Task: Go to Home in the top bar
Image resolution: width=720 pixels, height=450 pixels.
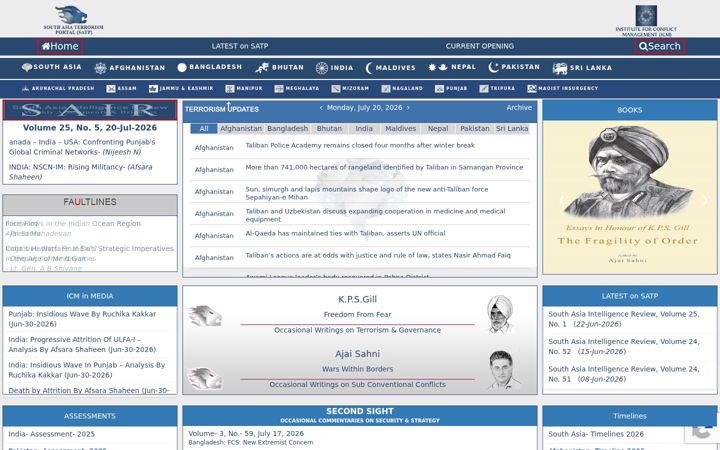Action: [x=60, y=46]
